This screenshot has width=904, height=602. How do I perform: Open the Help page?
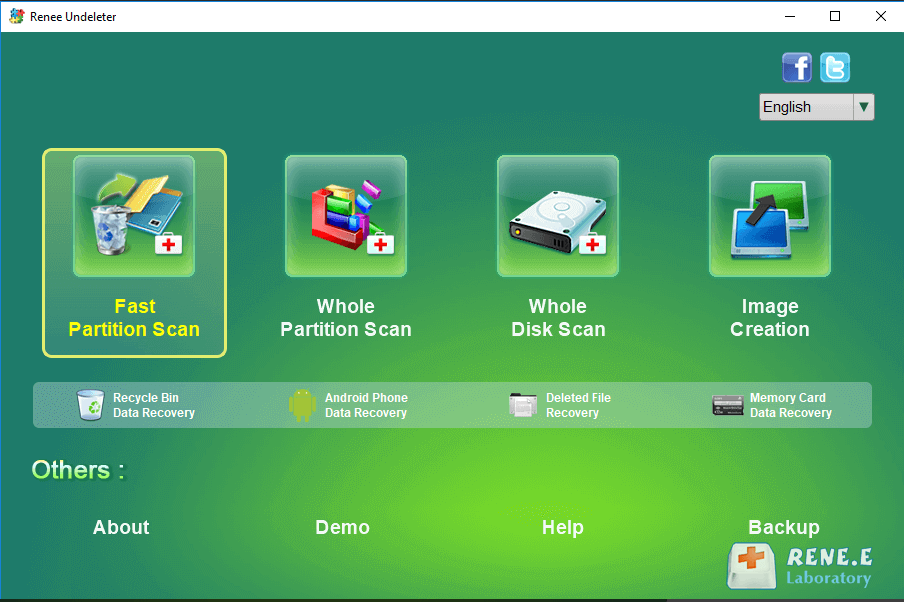562,527
